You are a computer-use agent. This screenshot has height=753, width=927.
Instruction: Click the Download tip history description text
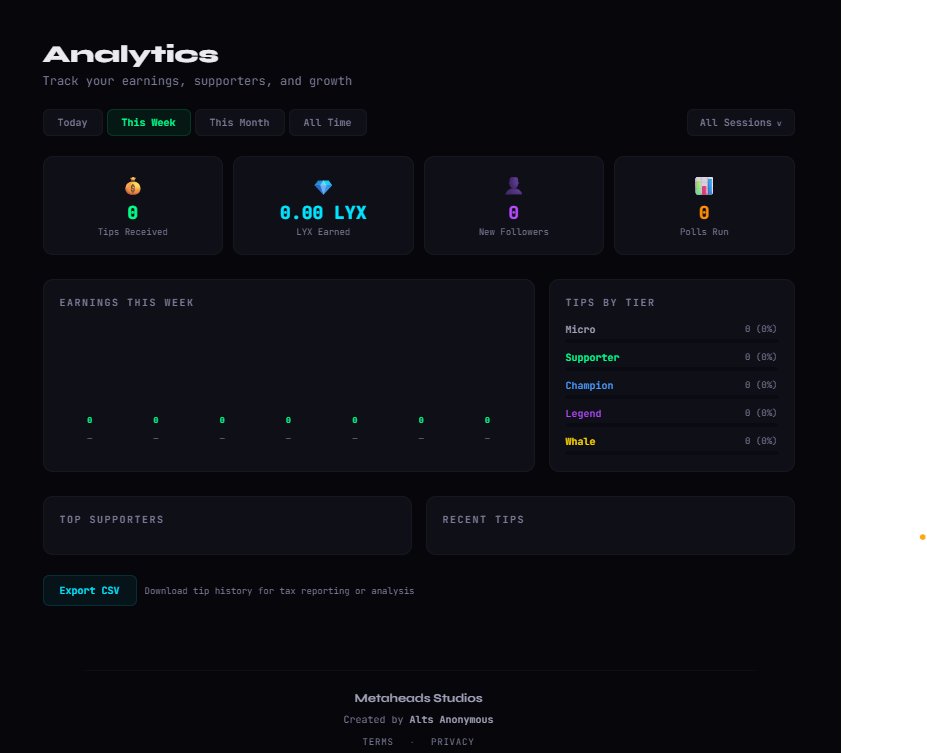pos(279,590)
